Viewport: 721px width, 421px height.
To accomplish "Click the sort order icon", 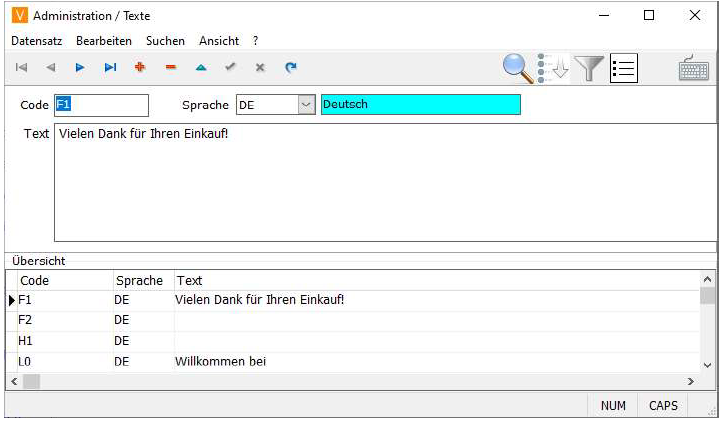I will [553, 68].
